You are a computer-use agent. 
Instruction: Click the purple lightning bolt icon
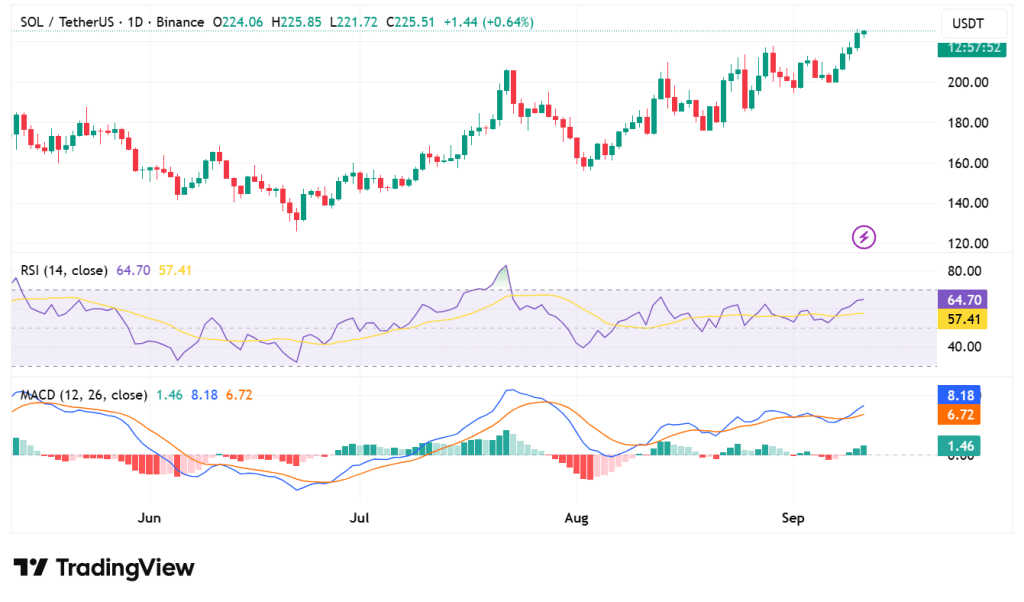pos(864,237)
